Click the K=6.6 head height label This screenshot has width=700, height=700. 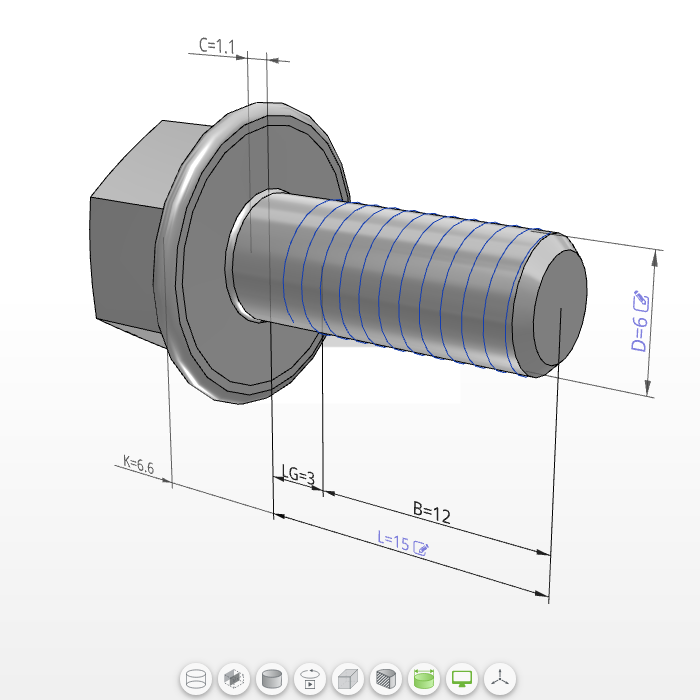click(138, 465)
